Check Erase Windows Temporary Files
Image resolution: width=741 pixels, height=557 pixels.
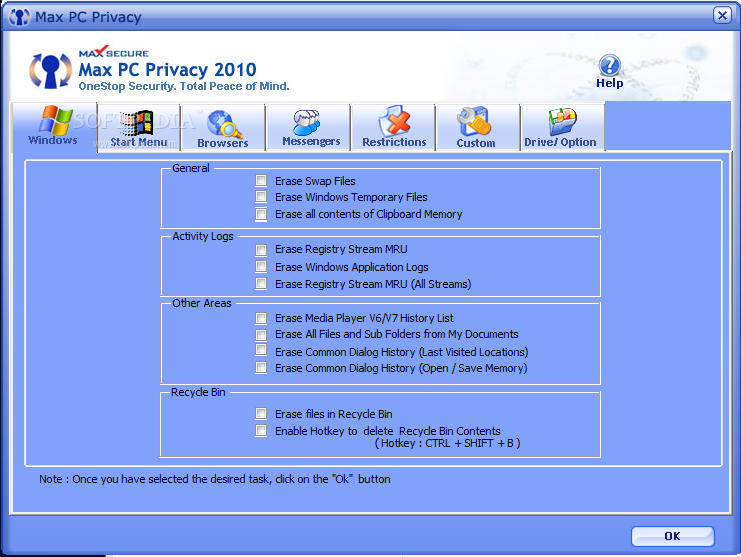tap(261, 197)
